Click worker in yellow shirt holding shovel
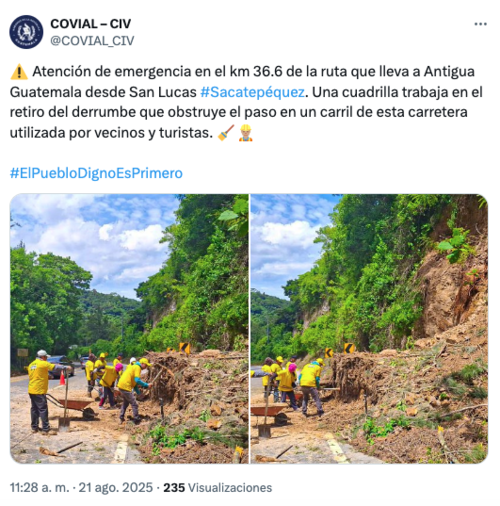 tap(40, 392)
